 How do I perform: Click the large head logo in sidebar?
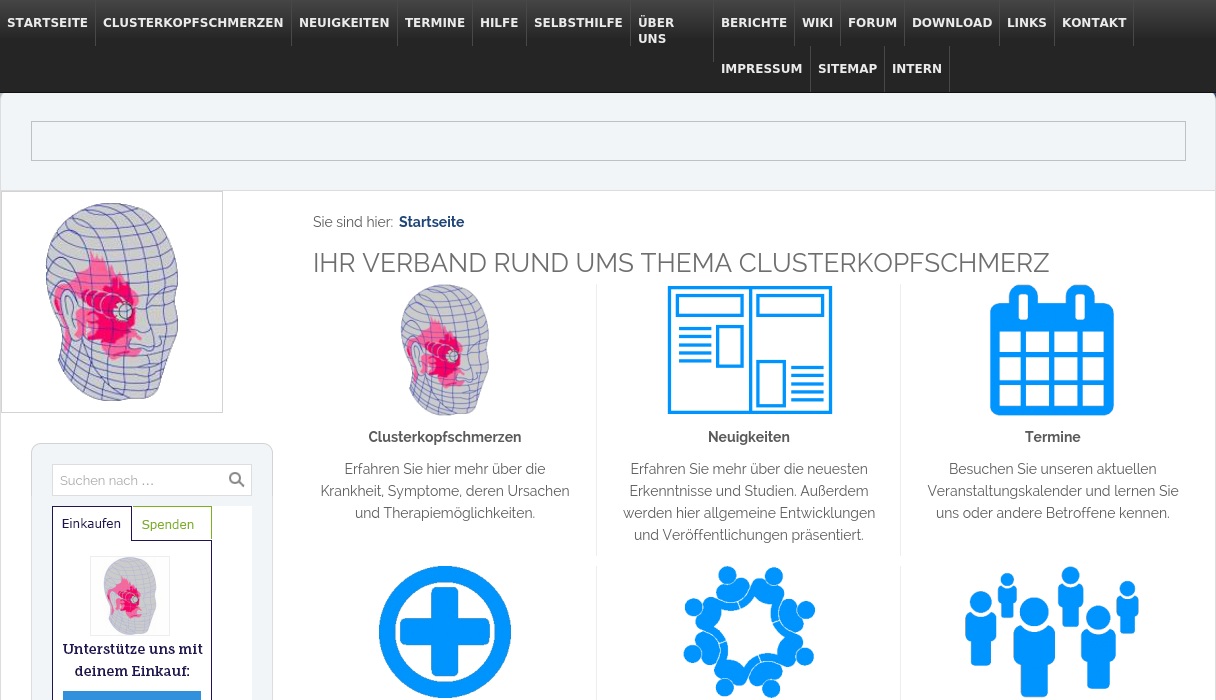click(112, 302)
